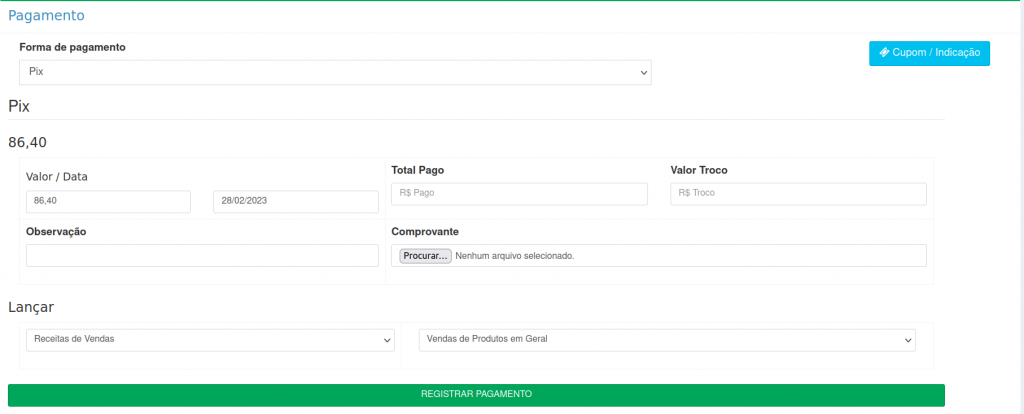This screenshot has height=414, width=1024.
Task: Expand the Forma de pagamento dropdown
Action: click(335, 72)
